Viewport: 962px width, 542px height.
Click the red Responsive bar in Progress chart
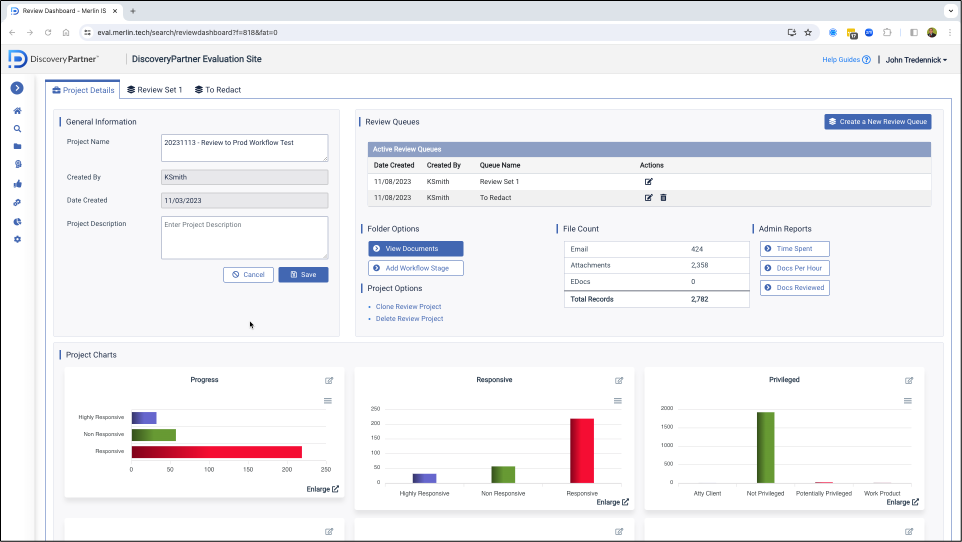click(x=216, y=452)
